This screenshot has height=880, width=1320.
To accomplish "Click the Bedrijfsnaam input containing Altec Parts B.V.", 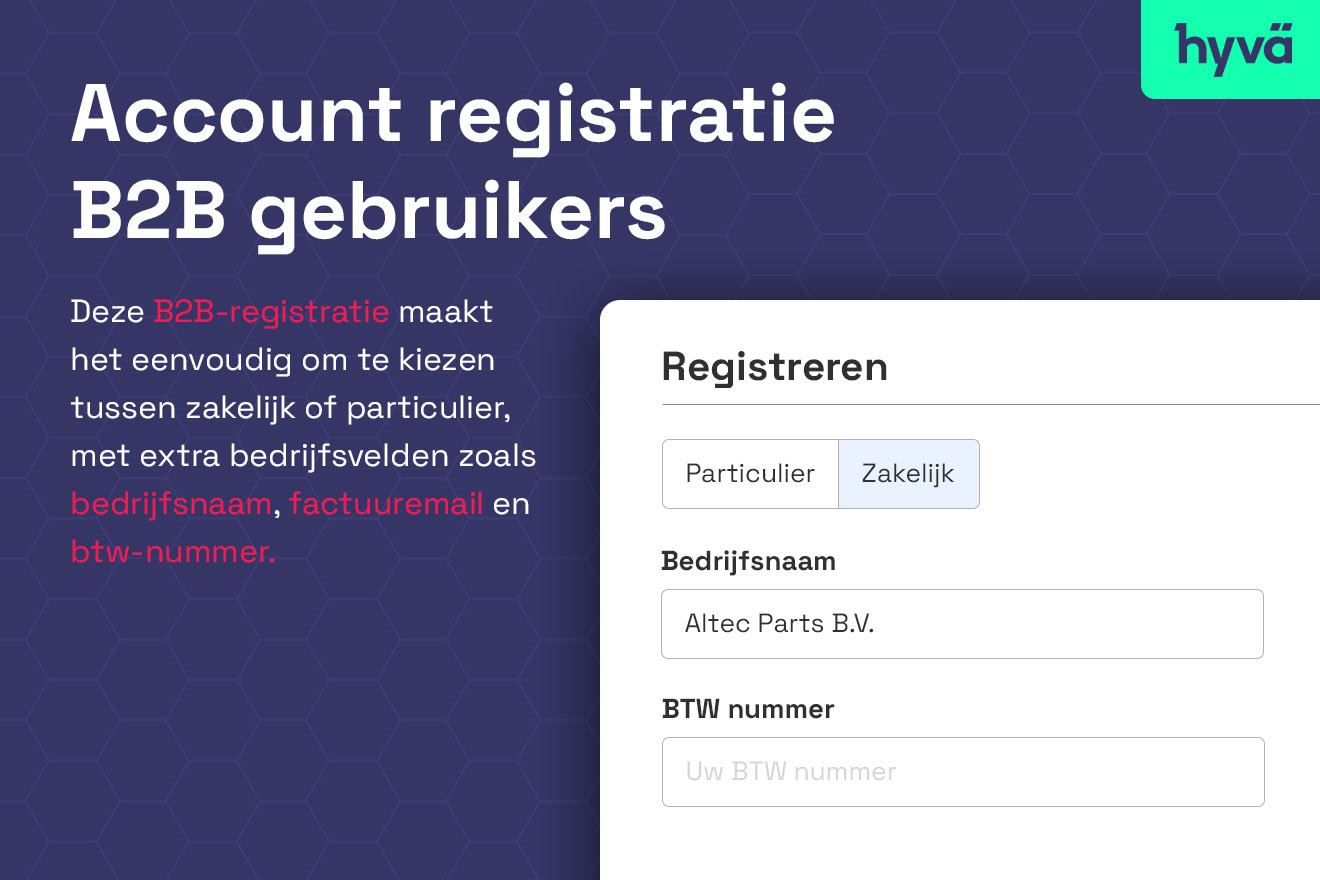I will (960, 624).
